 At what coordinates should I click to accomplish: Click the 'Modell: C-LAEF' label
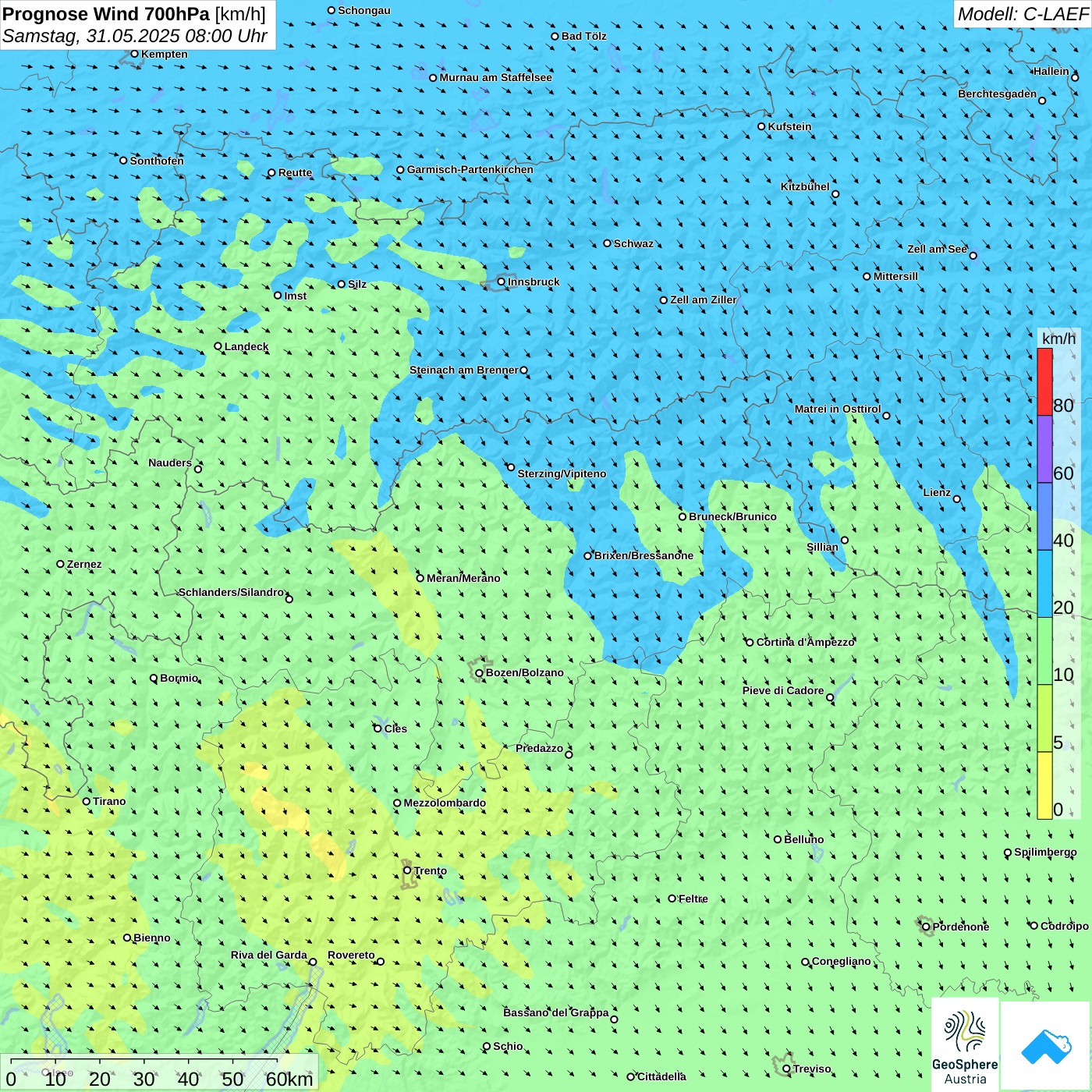(x=1023, y=14)
